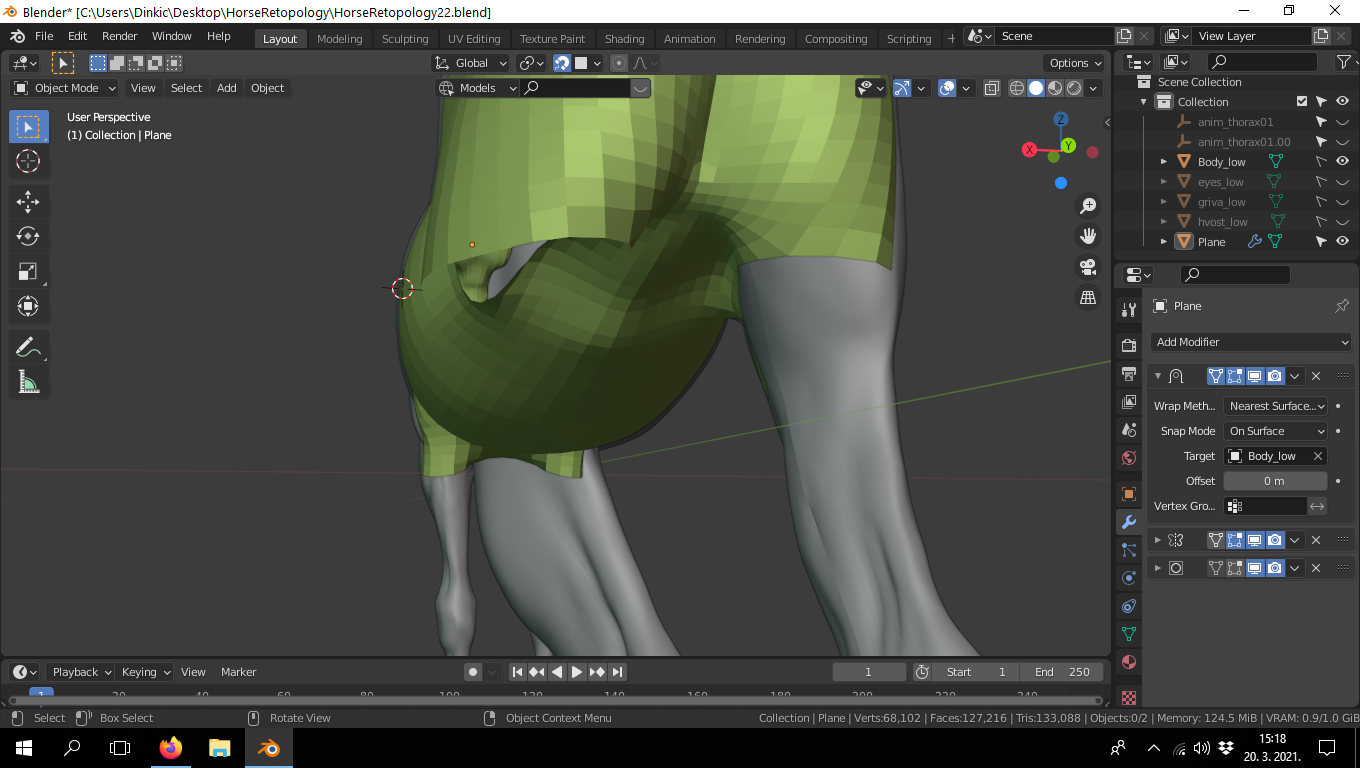
Task: Open the File menu
Action: coord(44,36)
